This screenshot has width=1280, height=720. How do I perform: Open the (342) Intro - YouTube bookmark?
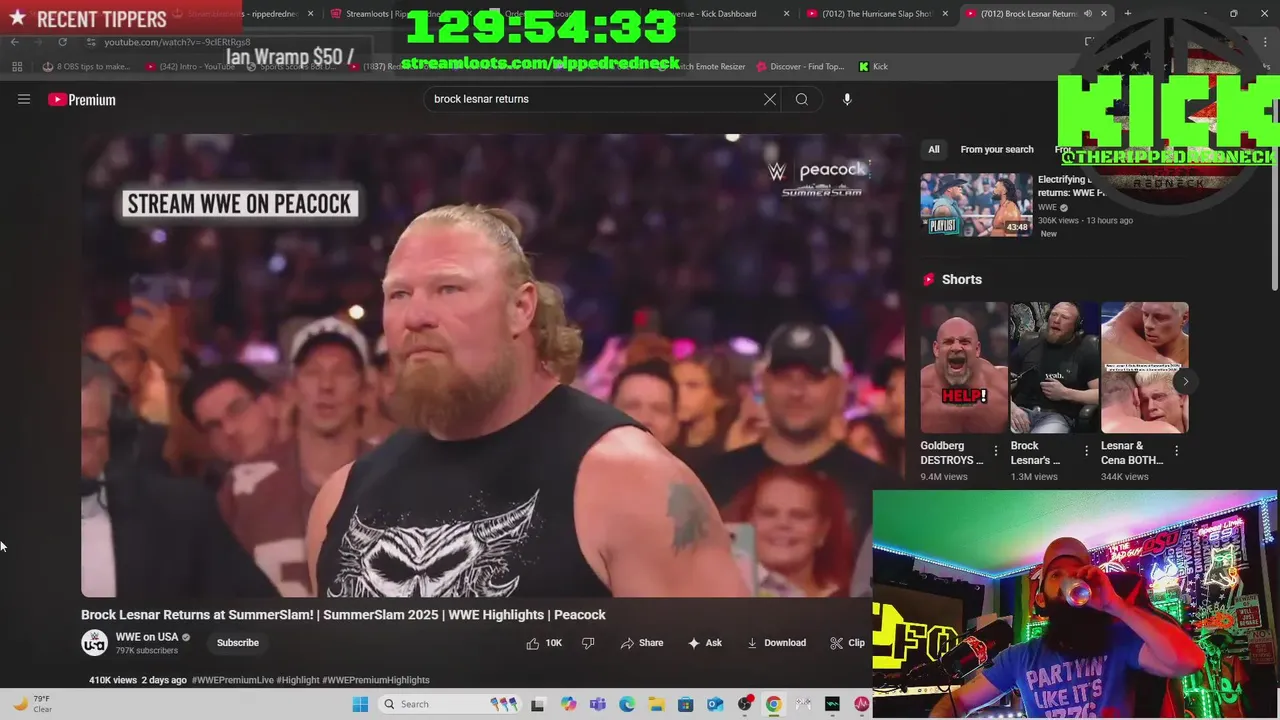[190, 67]
